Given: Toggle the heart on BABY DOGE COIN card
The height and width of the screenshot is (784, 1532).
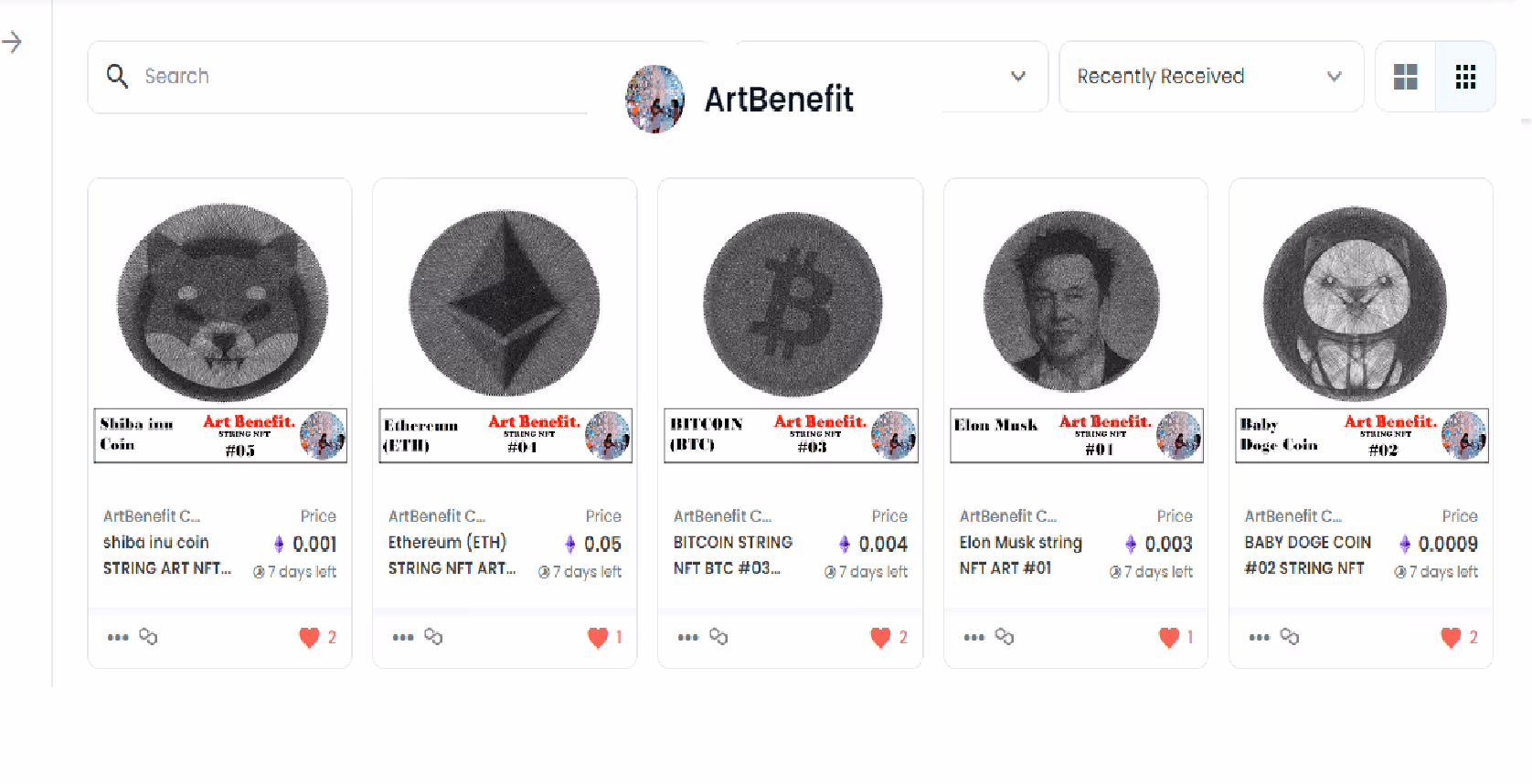Looking at the screenshot, I should click(x=1450, y=637).
